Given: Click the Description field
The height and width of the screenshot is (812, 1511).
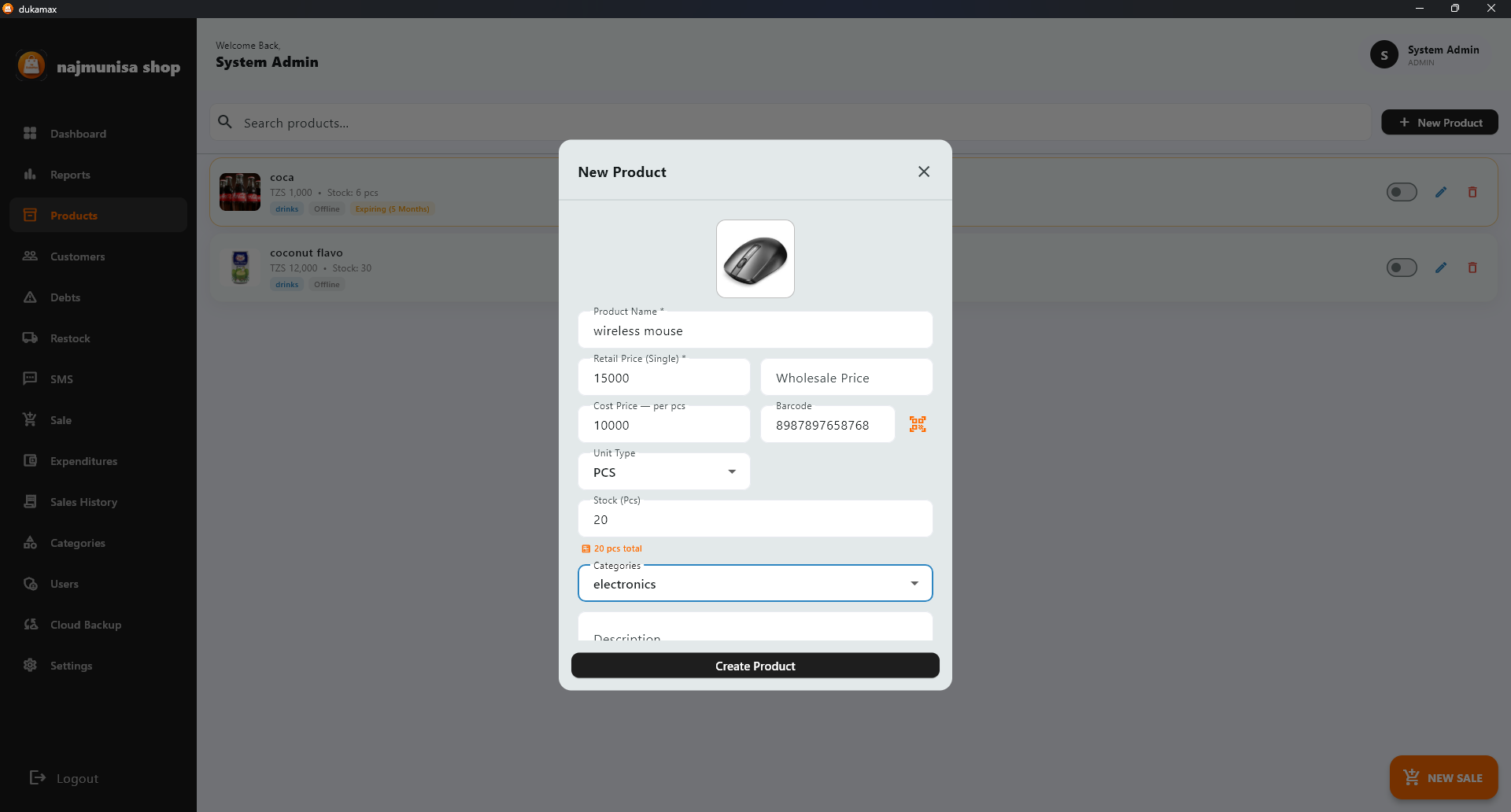Looking at the screenshot, I should point(755,627).
